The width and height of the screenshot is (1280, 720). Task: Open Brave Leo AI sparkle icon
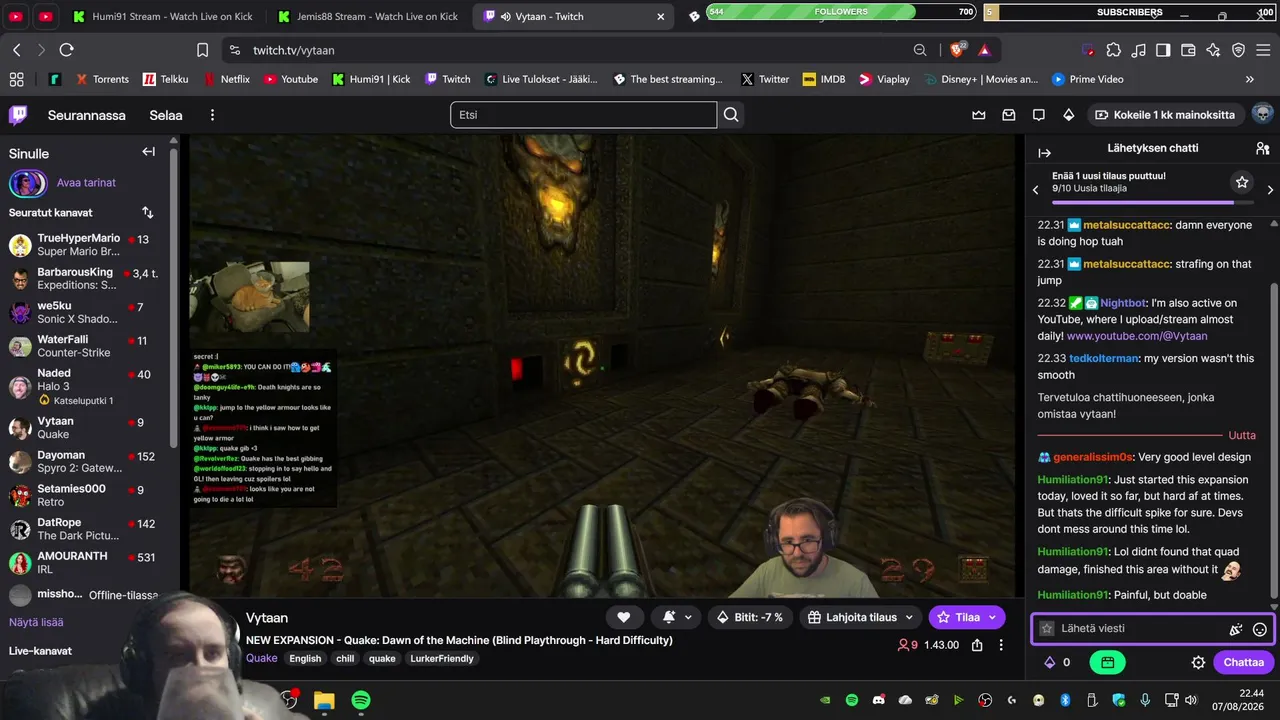tap(1213, 50)
